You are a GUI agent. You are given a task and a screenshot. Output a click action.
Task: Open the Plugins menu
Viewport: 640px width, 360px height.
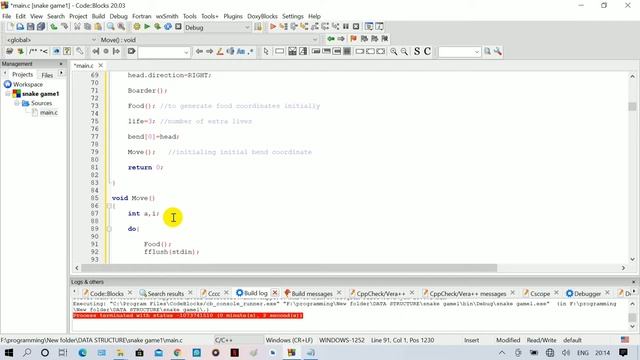coord(233,16)
